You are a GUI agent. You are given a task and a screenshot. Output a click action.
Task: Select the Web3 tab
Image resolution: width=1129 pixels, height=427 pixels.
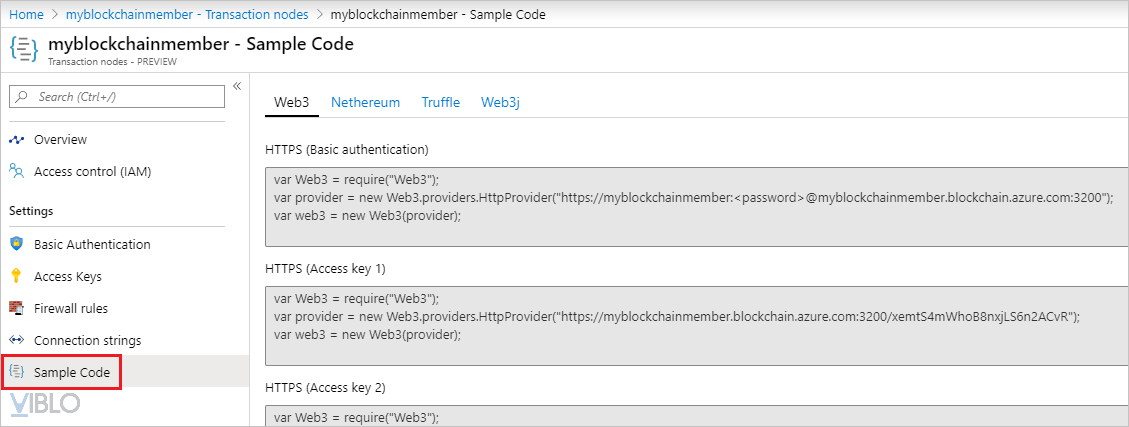pyautogui.click(x=292, y=102)
